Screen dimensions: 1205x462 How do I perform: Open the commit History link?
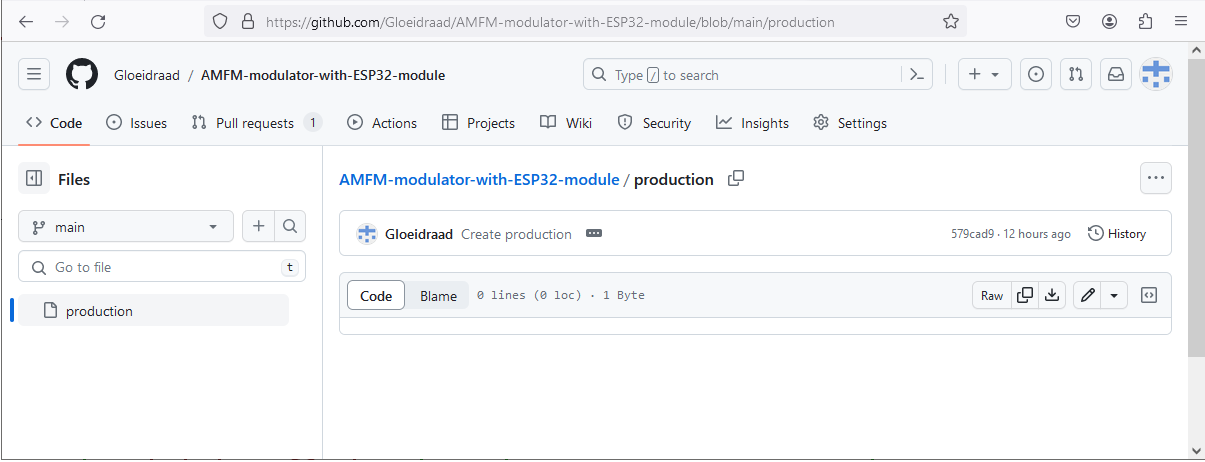1117,234
